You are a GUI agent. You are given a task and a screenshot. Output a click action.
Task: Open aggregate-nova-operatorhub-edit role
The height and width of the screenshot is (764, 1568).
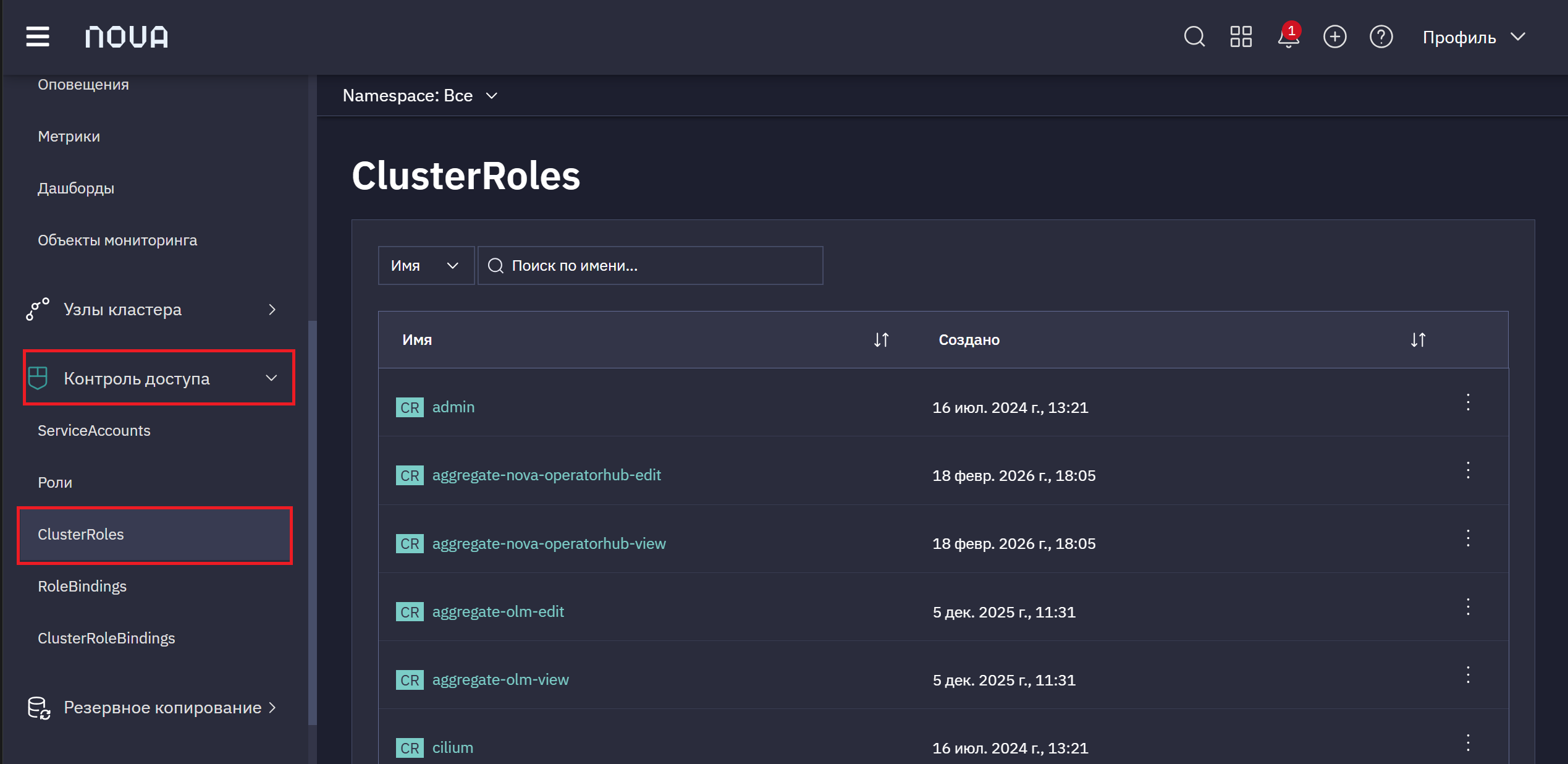click(547, 475)
